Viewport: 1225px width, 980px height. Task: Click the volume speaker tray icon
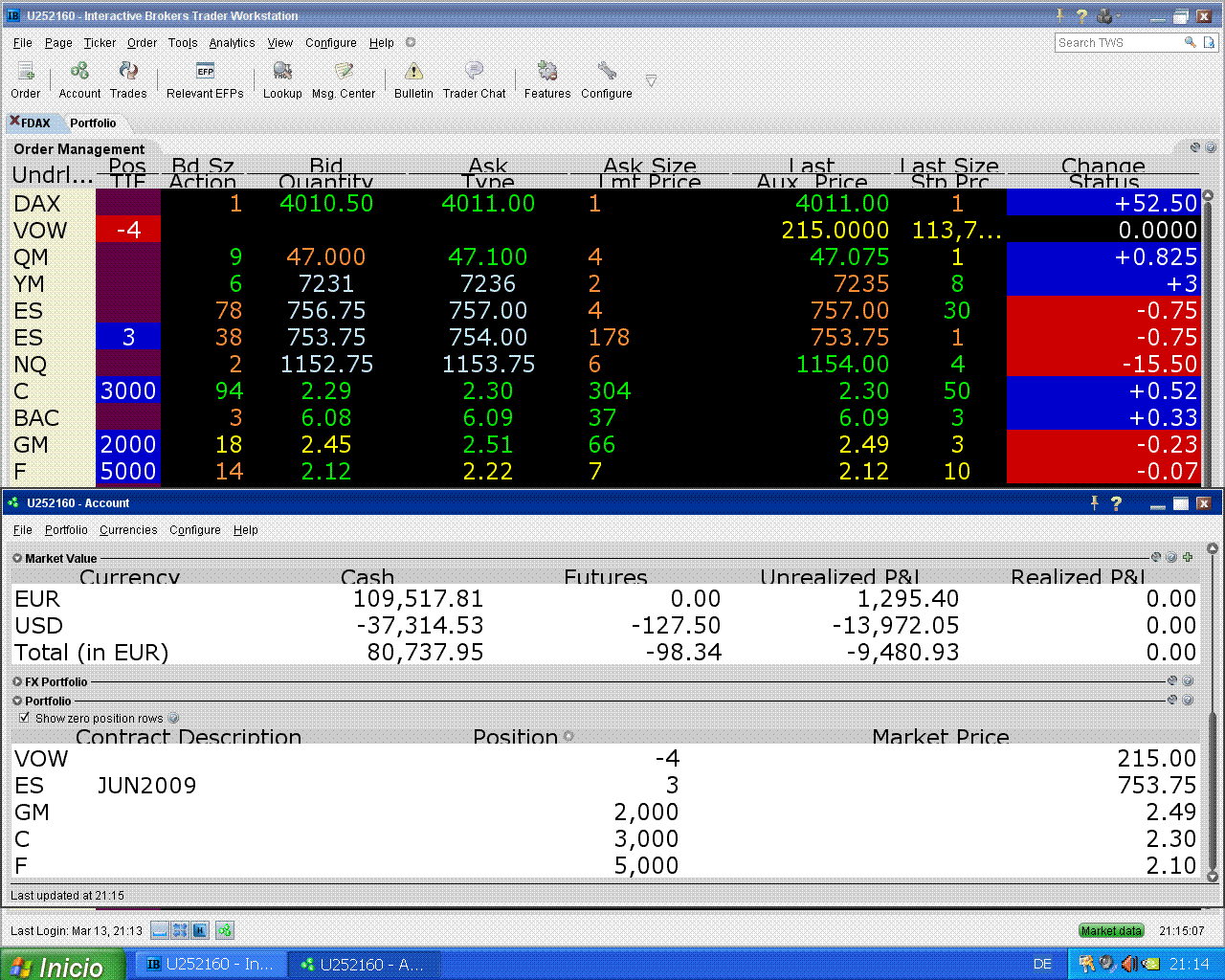click(1128, 964)
